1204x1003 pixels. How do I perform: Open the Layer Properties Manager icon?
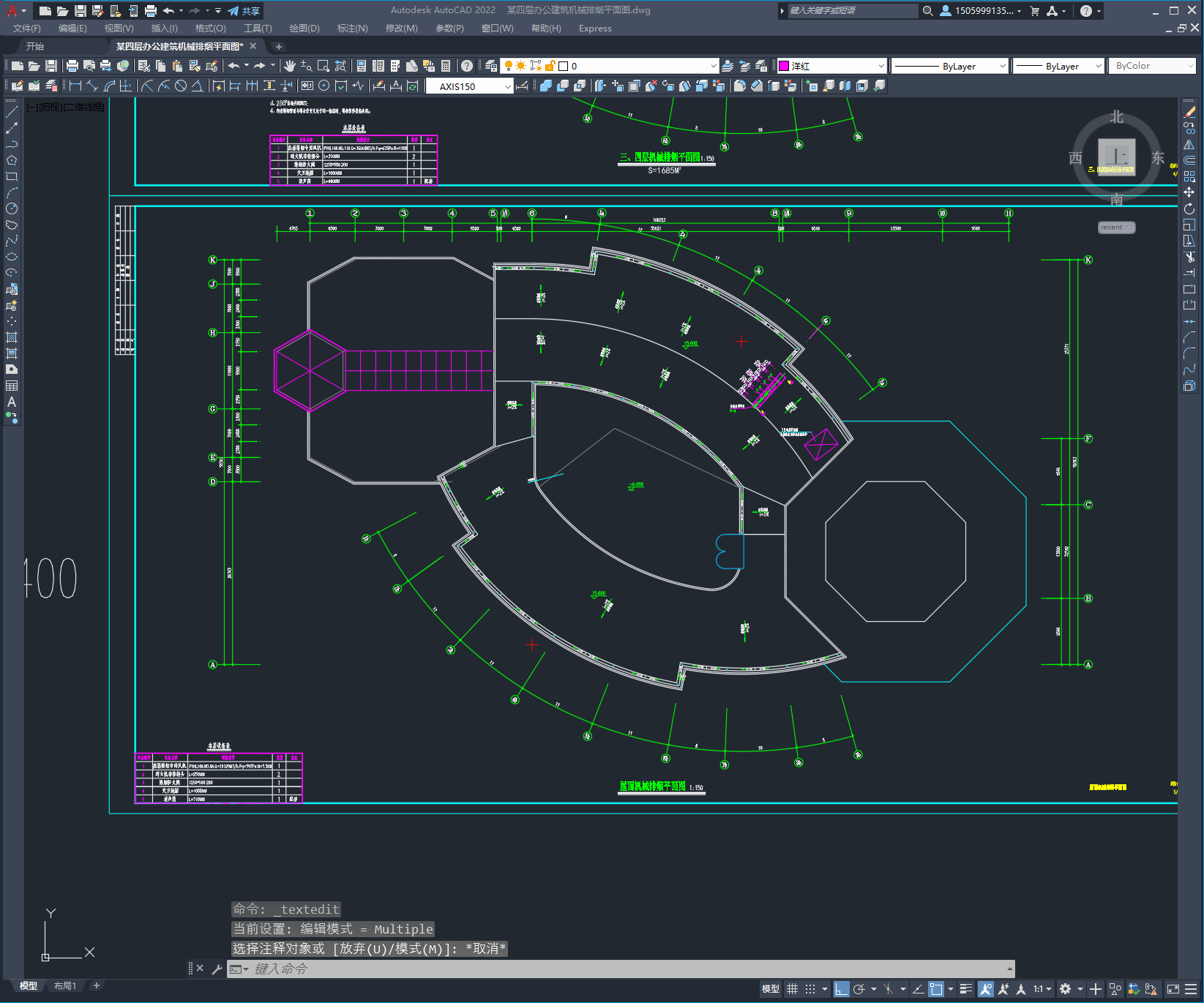point(491,66)
